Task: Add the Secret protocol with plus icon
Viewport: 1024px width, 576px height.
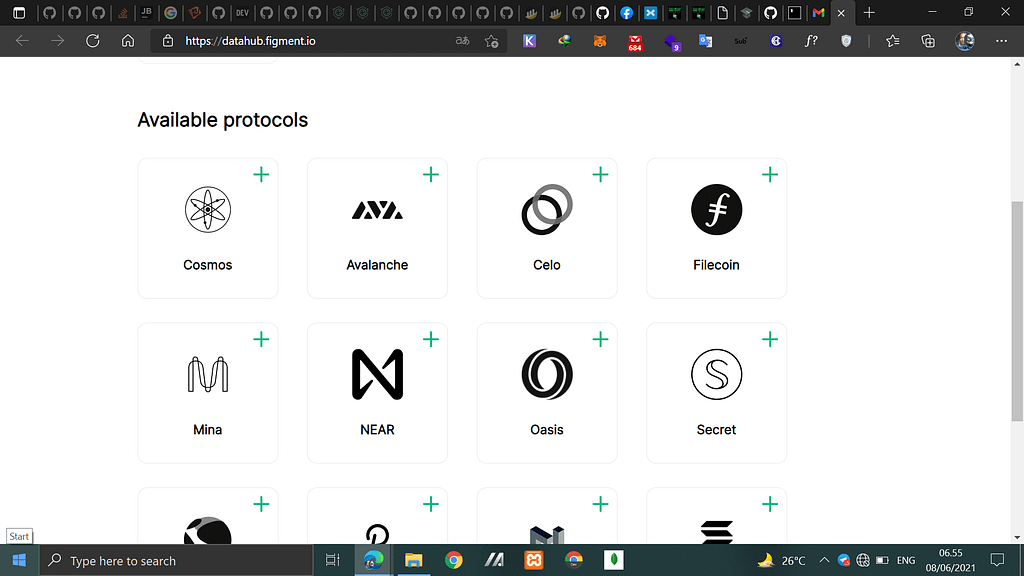Action: [770, 339]
